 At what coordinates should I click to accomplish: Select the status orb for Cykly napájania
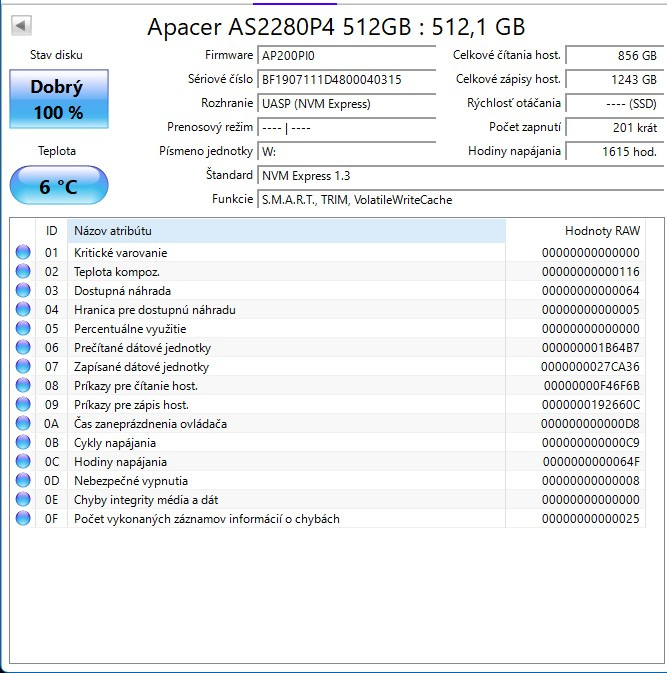(23, 443)
